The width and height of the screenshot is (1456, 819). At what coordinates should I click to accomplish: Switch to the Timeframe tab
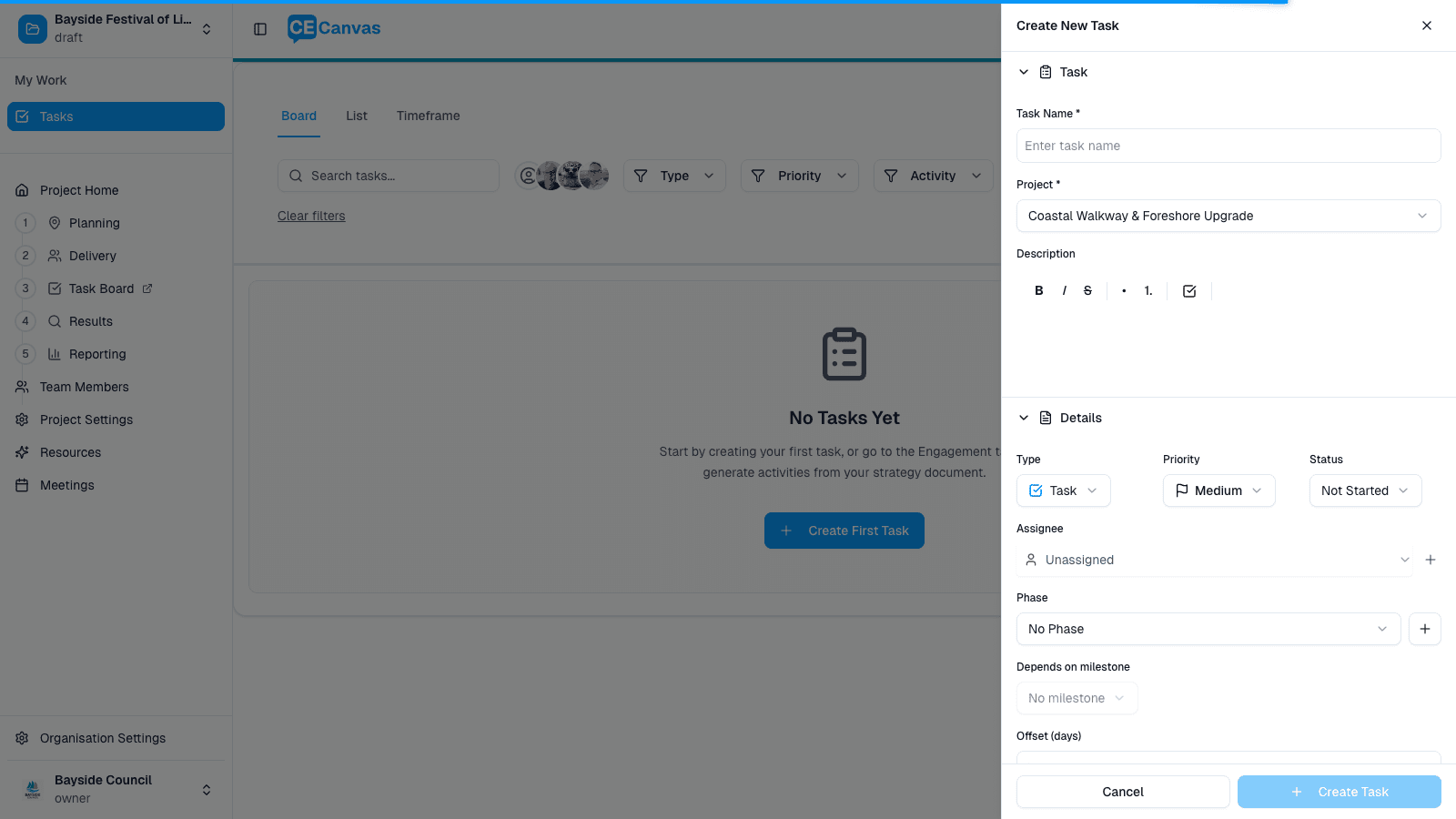click(428, 116)
